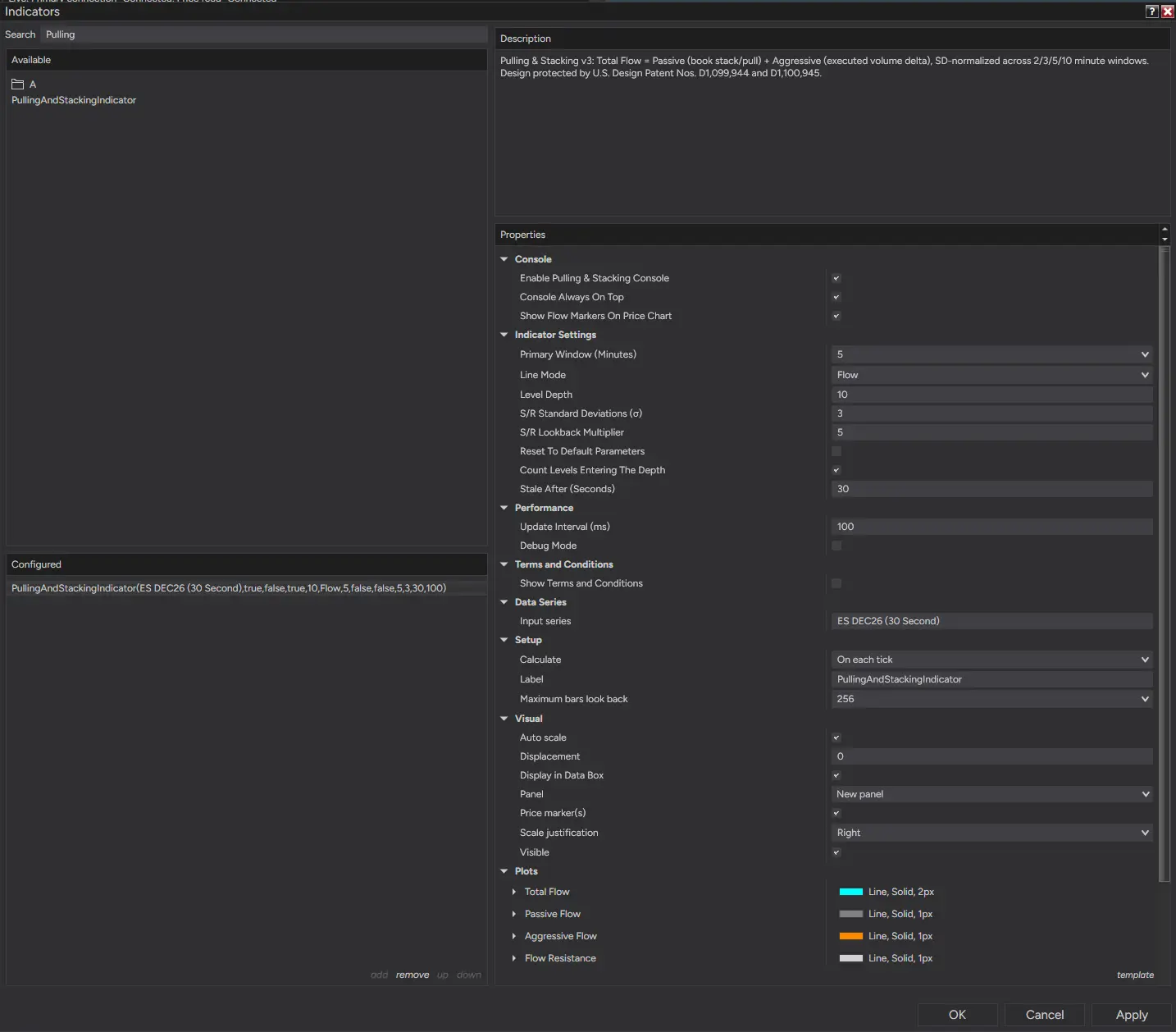Enable the Debug Mode checkbox
Screen dimensions: 1176x1032
click(x=836, y=546)
